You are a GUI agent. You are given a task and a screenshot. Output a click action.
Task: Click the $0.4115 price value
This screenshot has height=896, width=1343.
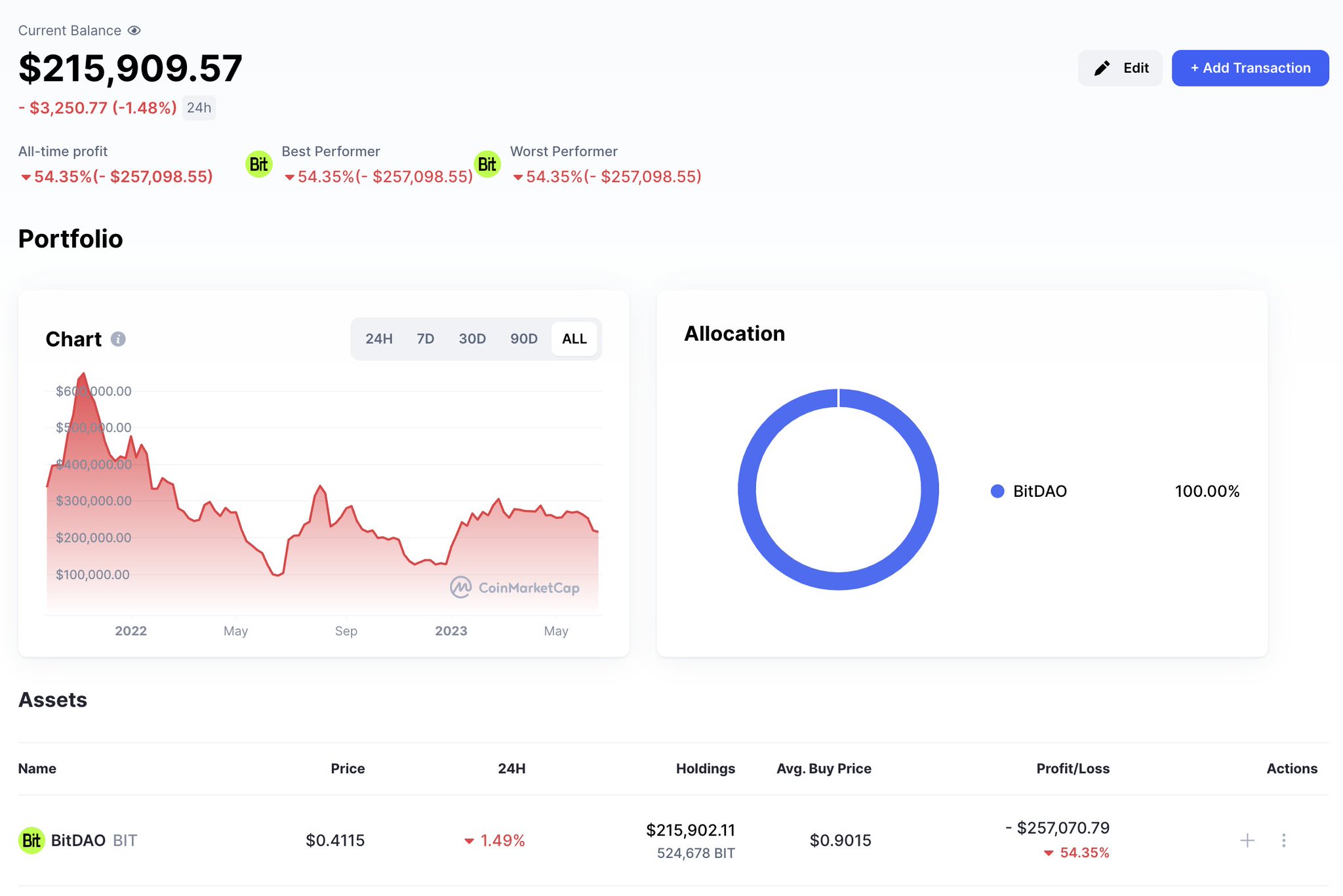[335, 840]
